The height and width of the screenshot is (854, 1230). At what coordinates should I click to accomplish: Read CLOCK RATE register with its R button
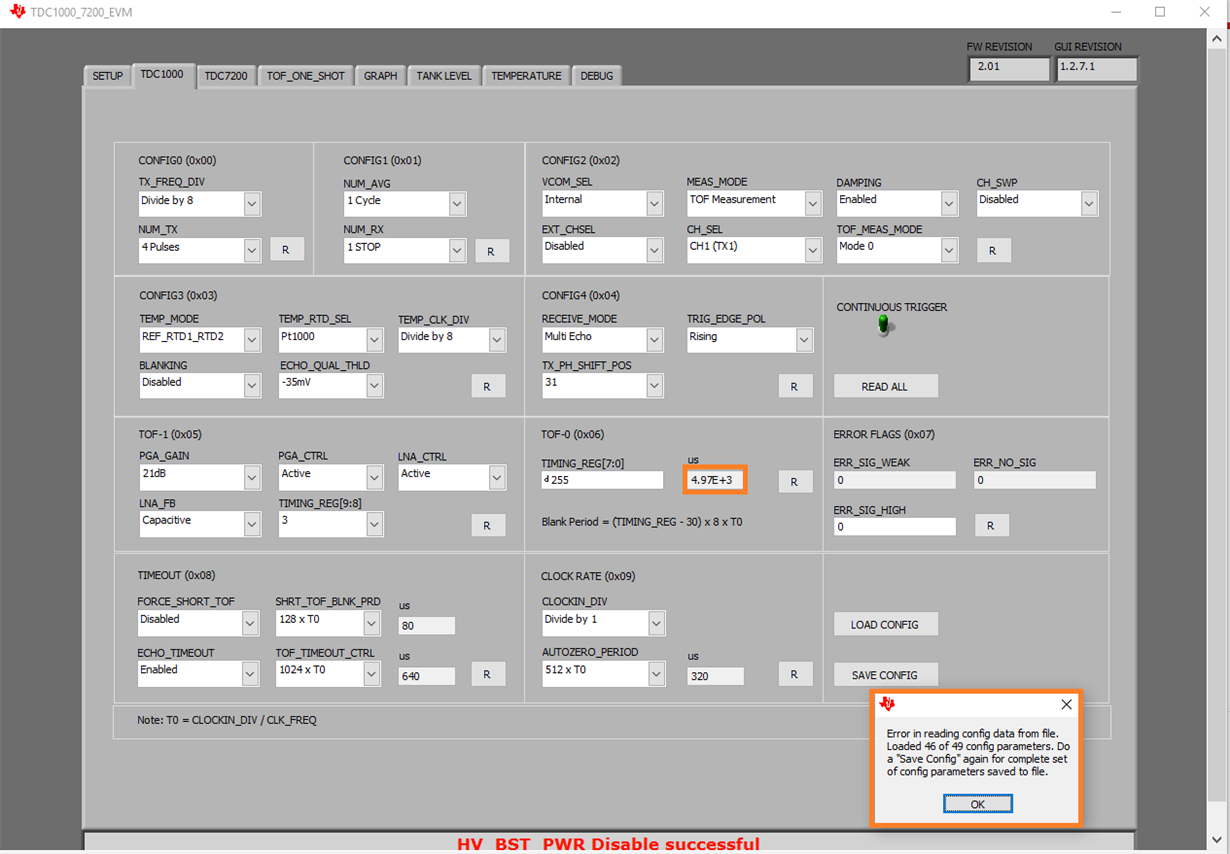(795, 674)
